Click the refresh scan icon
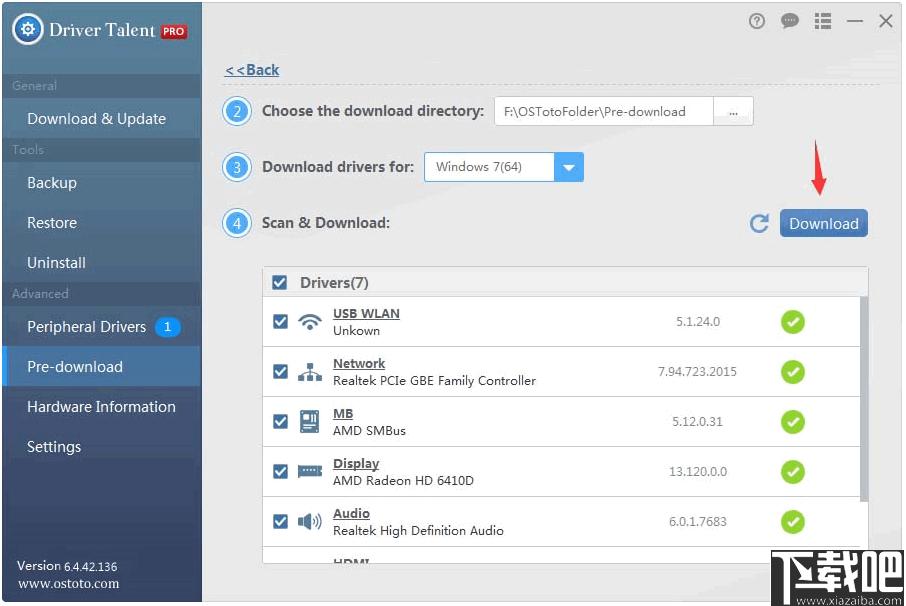The width and height of the screenshot is (906, 606). 759,224
